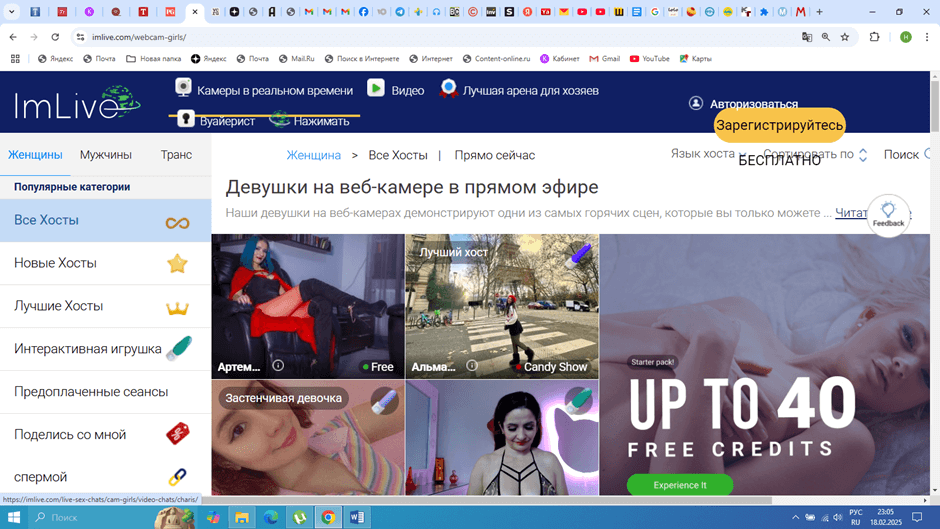This screenshot has height=529, width=940.
Task: Open the browser extensions puzzle icon
Action: [x=874, y=37]
